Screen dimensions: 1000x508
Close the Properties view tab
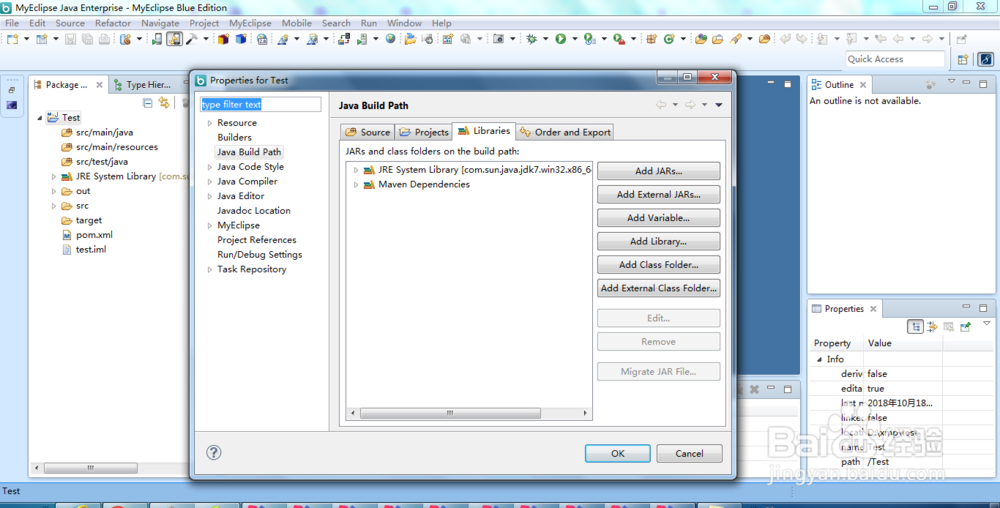point(873,308)
